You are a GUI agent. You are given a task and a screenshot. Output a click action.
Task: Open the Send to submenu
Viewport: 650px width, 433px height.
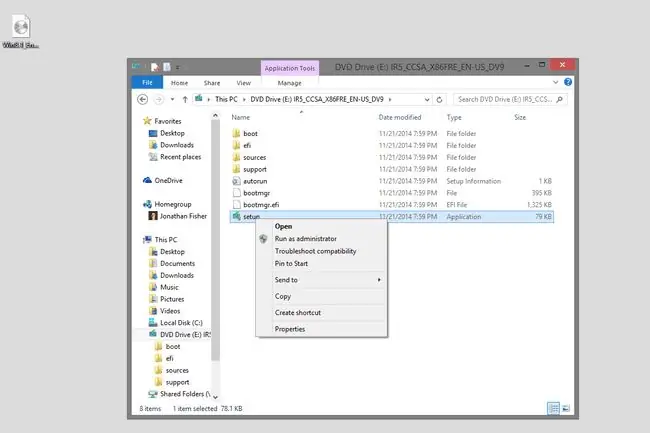tap(322, 280)
